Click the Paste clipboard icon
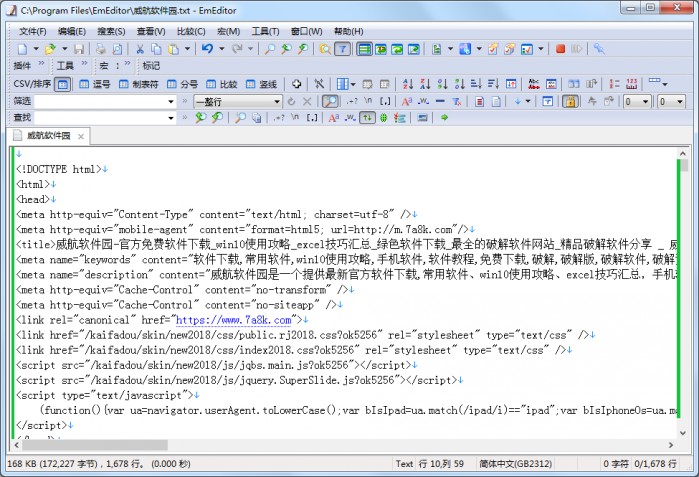This screenshot has height=477, width=699. tap(173, 49)
